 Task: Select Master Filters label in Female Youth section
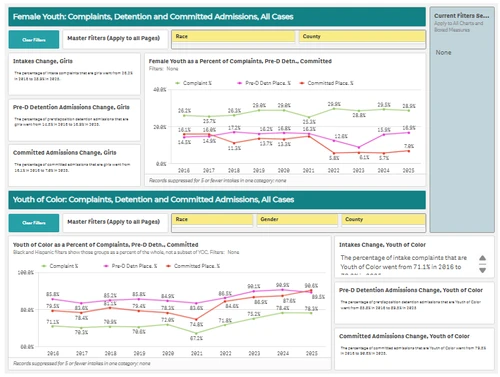pyautogui.click(x=114, y=38)
